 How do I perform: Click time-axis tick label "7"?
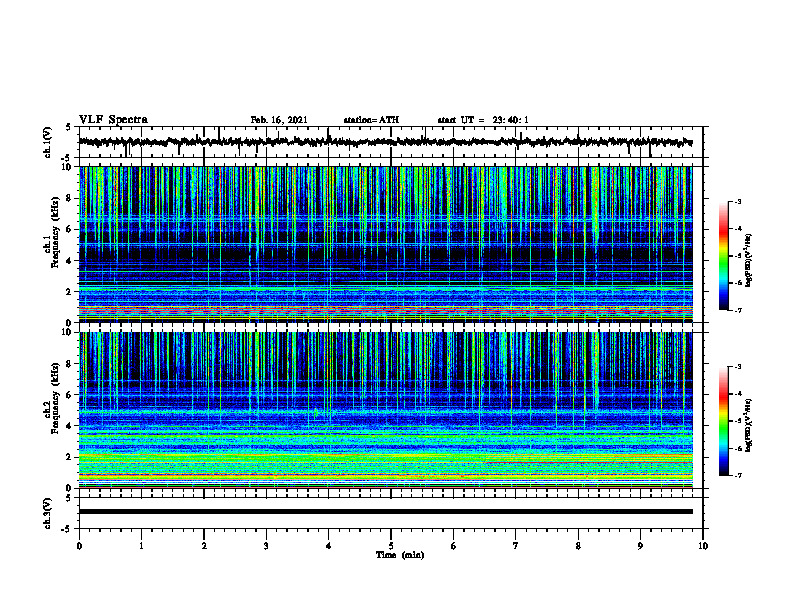click(516, 546)
